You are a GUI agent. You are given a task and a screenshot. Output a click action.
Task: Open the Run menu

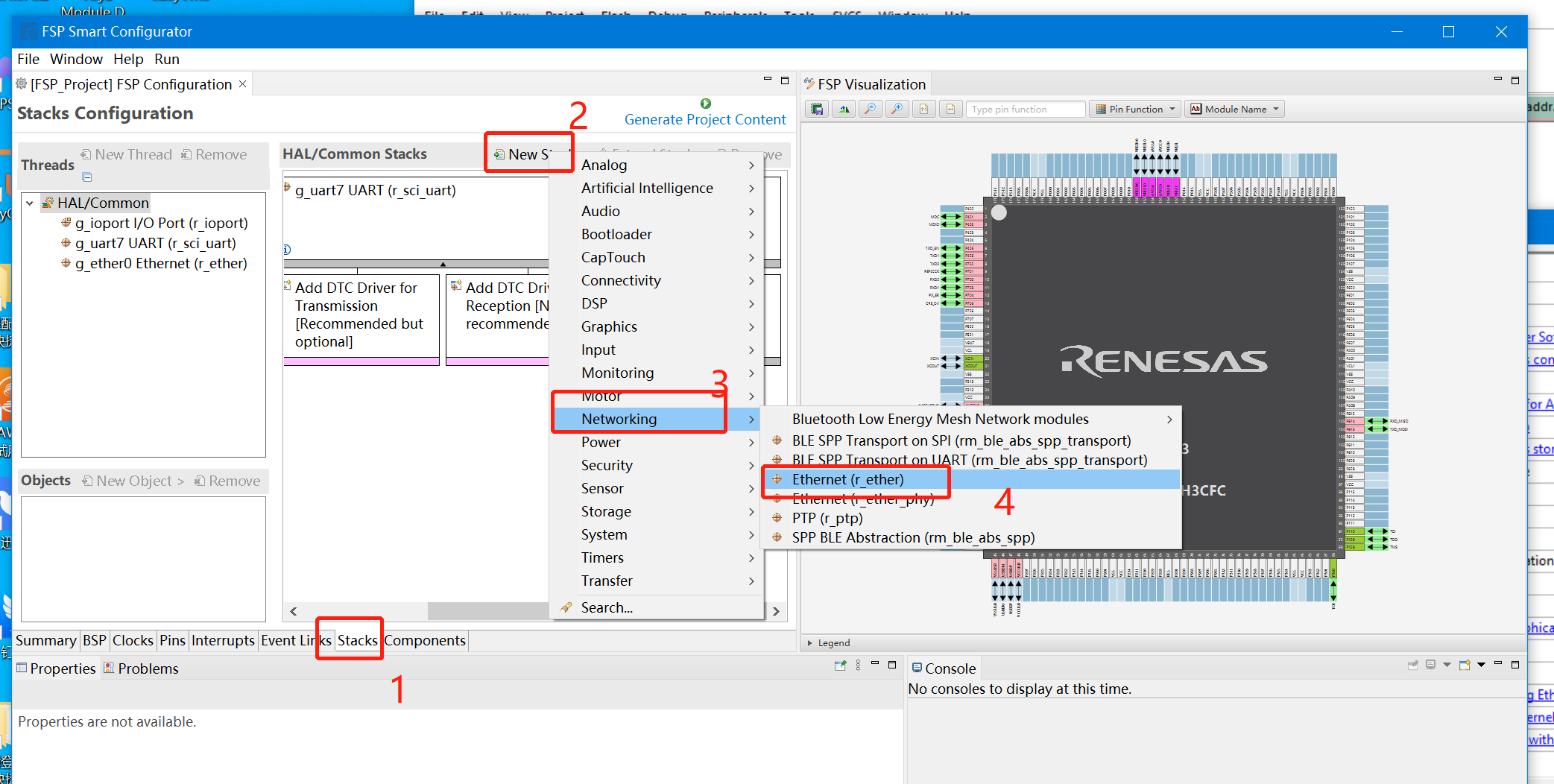(167, 59)
